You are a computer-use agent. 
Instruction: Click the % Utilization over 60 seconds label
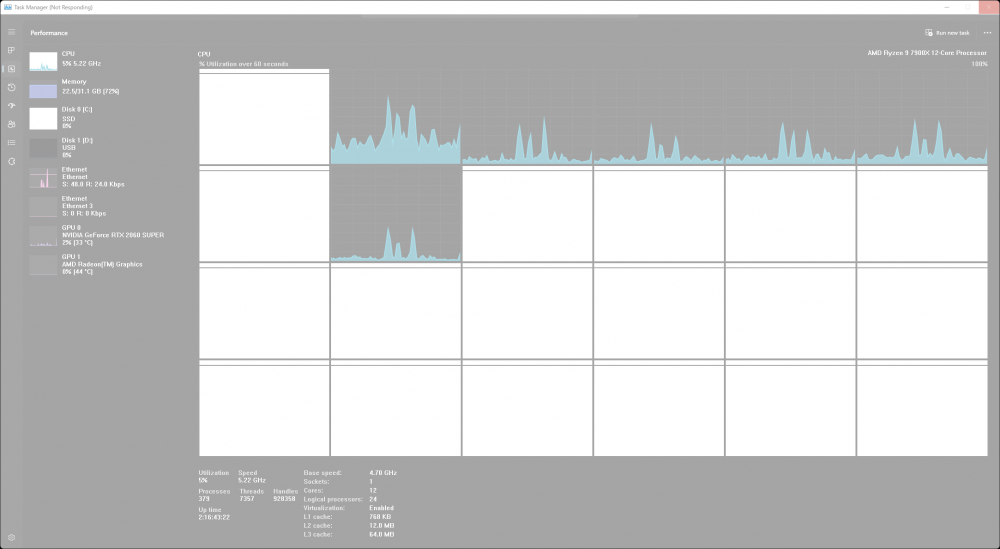244,64
